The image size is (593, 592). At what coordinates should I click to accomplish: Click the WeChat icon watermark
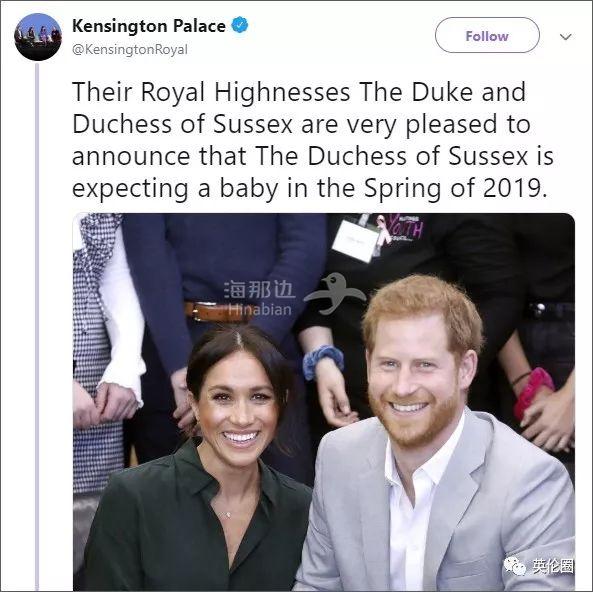(515, 566)
